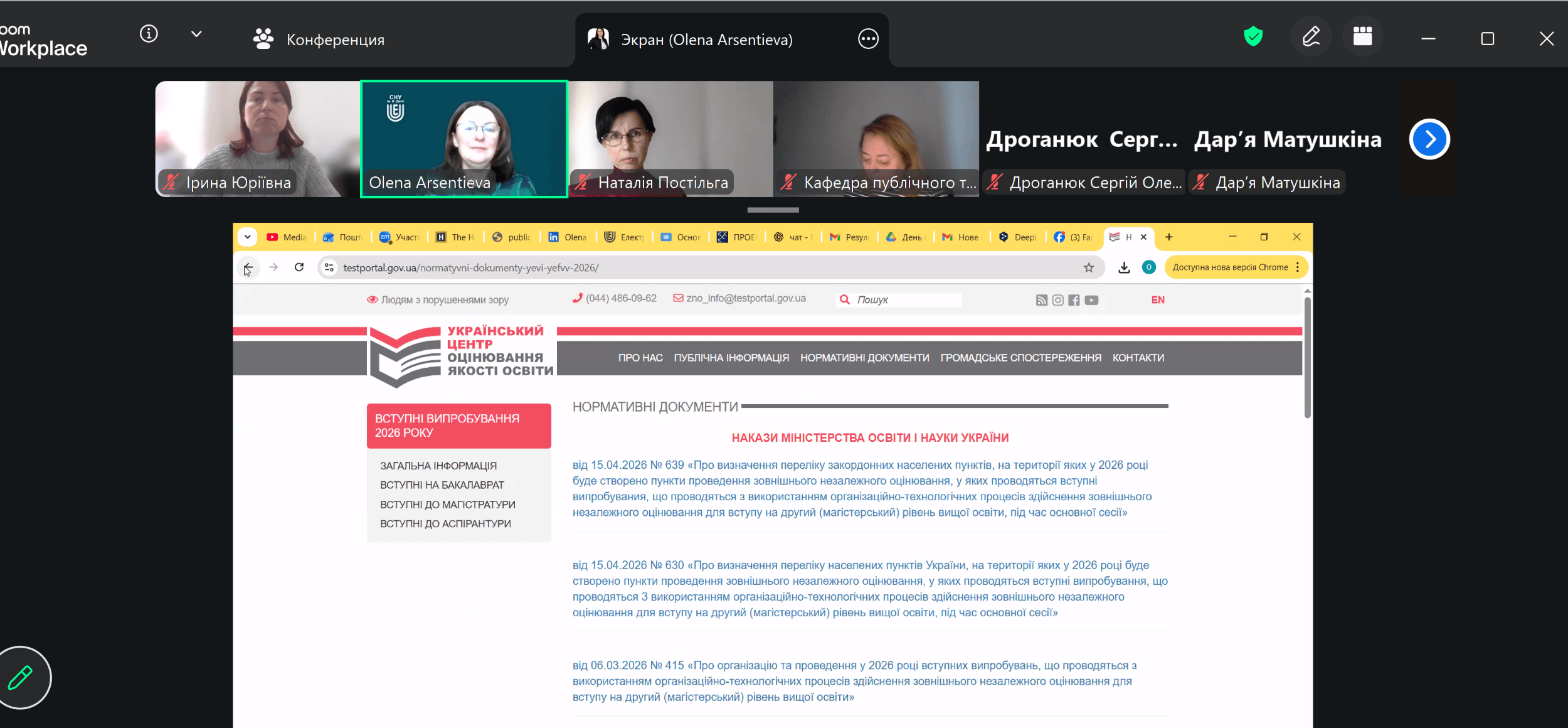Open the annotation pen tool in top bar

[x=1311, y=37]
